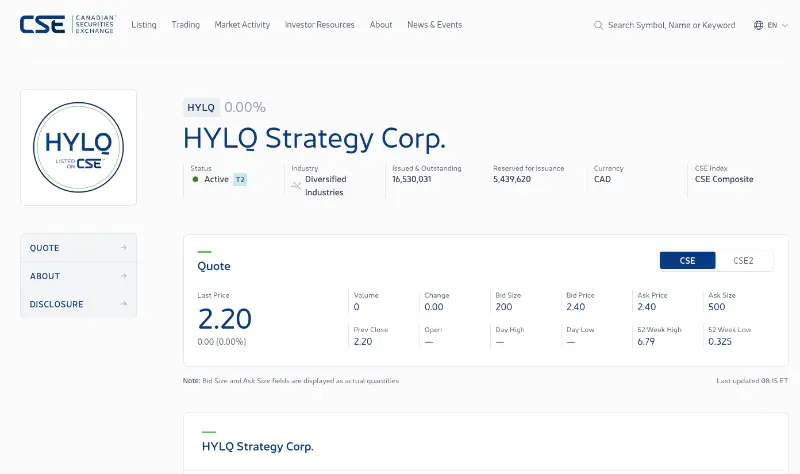The height and width of the screenshot is (474, 800).
Task: Click the Reserved for Issuance value 5,439,620
Action: point(512,179)
